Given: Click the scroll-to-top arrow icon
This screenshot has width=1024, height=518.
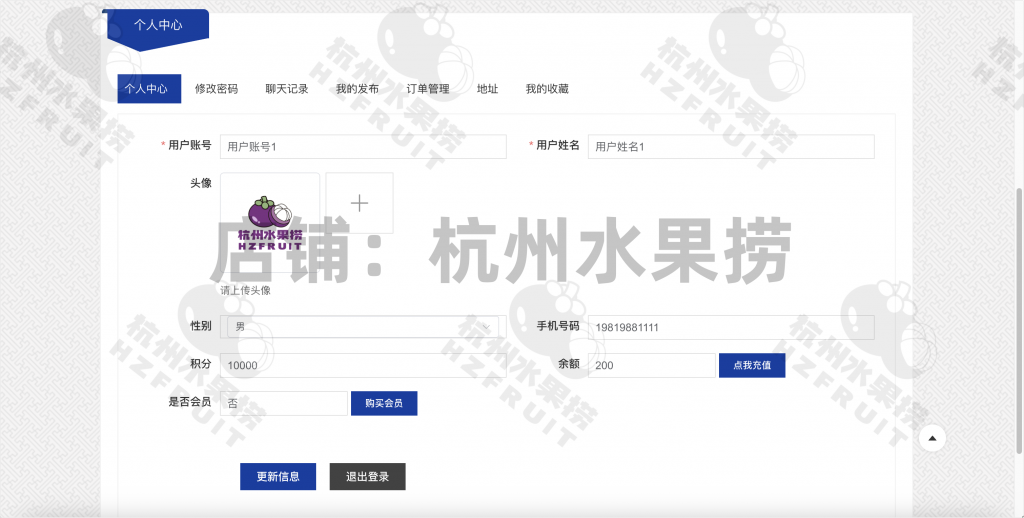Looking at the screenshot, I should coord(932,438).
